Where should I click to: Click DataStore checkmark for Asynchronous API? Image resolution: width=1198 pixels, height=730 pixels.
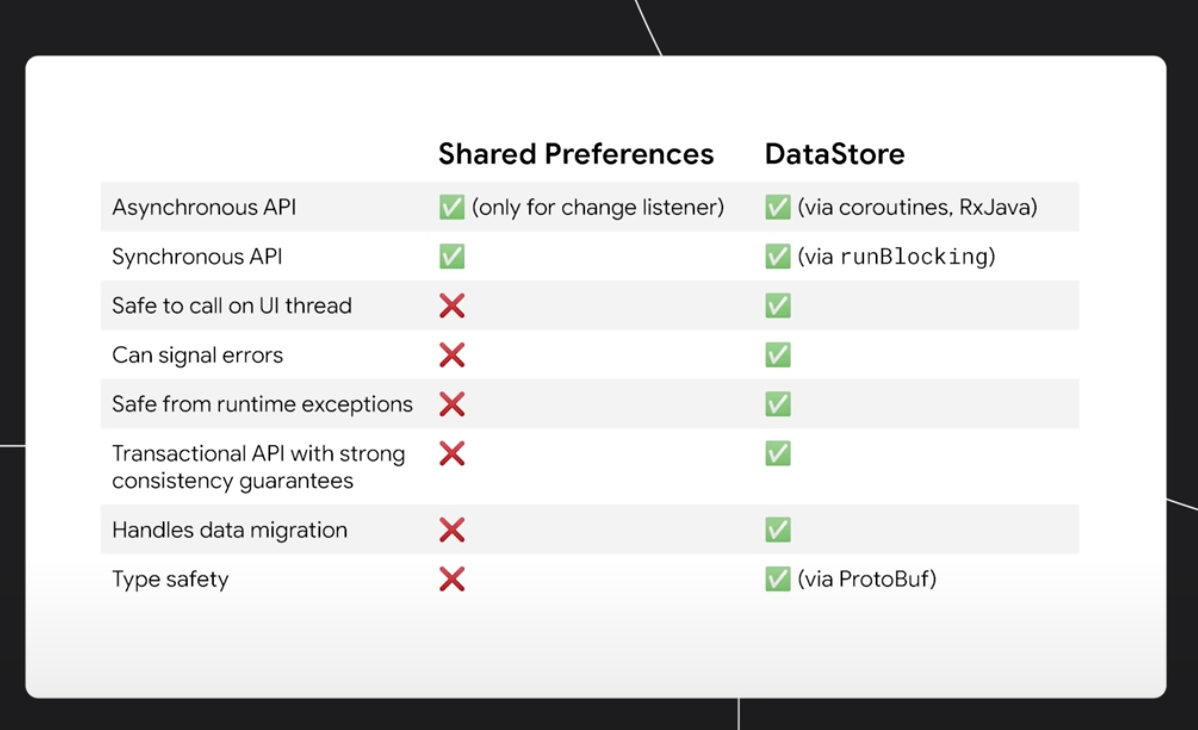[778, 206]
